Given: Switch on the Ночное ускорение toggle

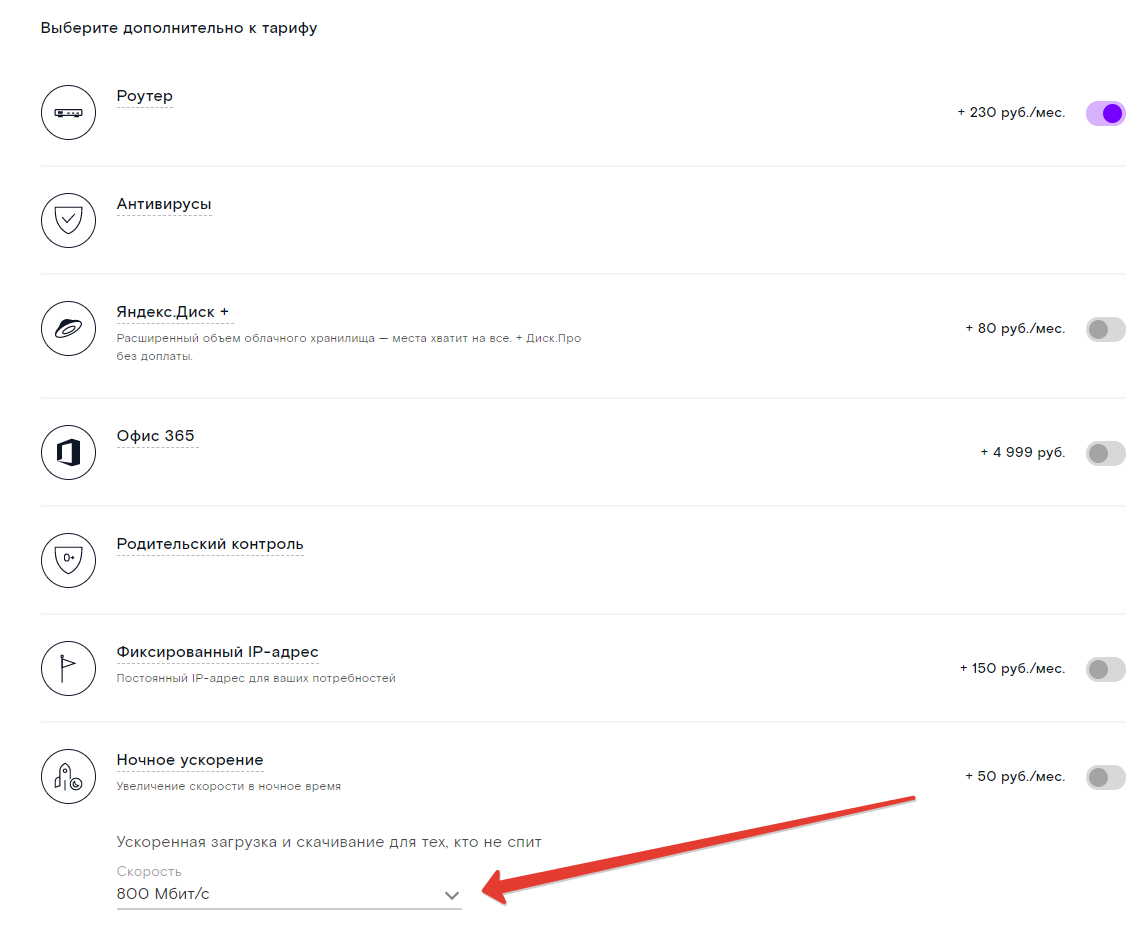Looking at the screenshot, I should (x=1105, y=777).
